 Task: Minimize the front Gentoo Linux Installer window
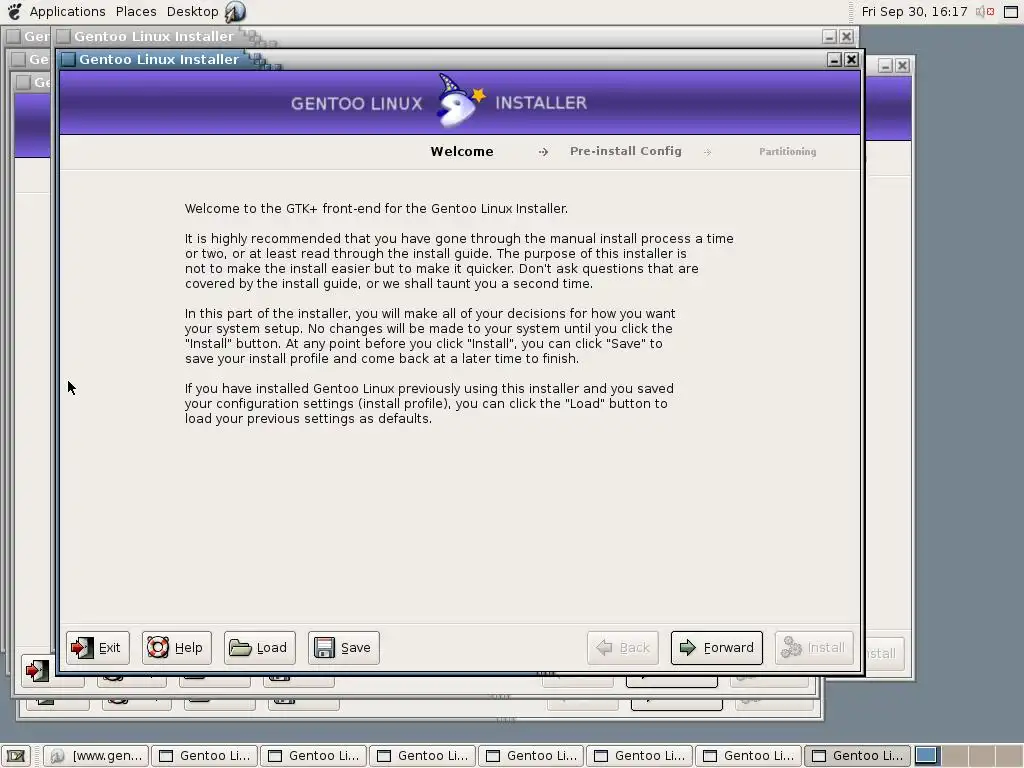point(834,59)
